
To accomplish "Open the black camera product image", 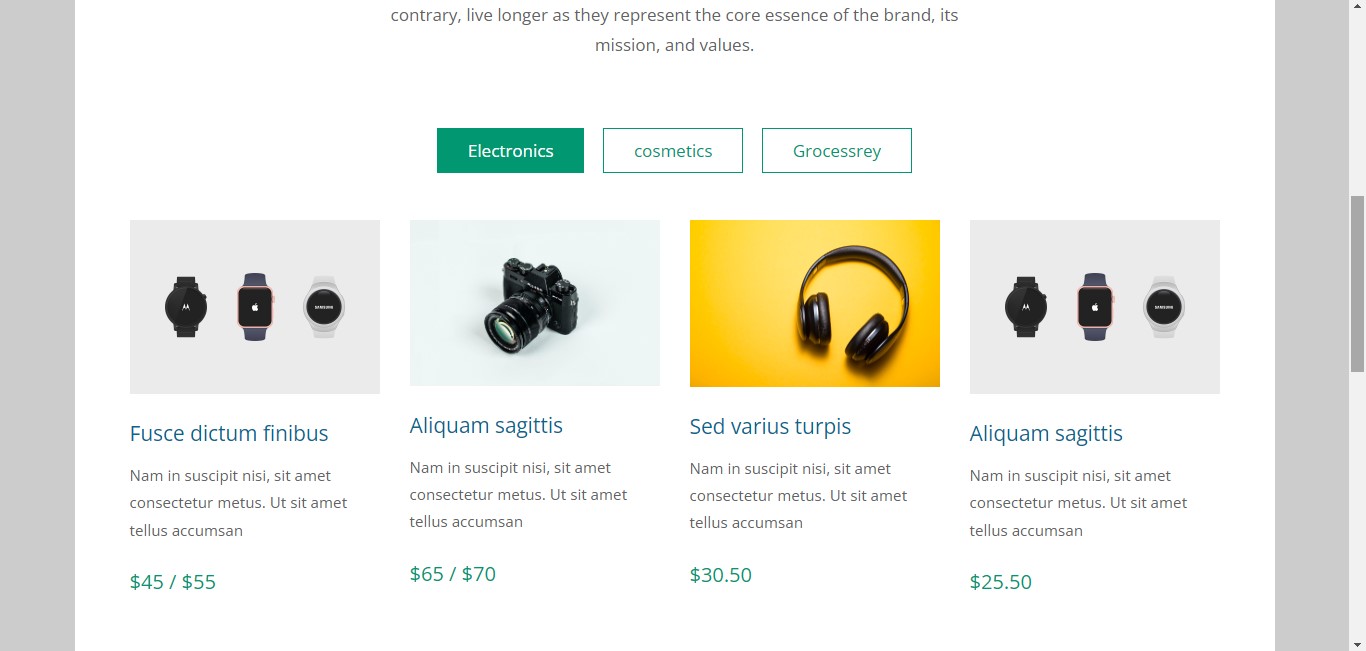I will point(535,303).
